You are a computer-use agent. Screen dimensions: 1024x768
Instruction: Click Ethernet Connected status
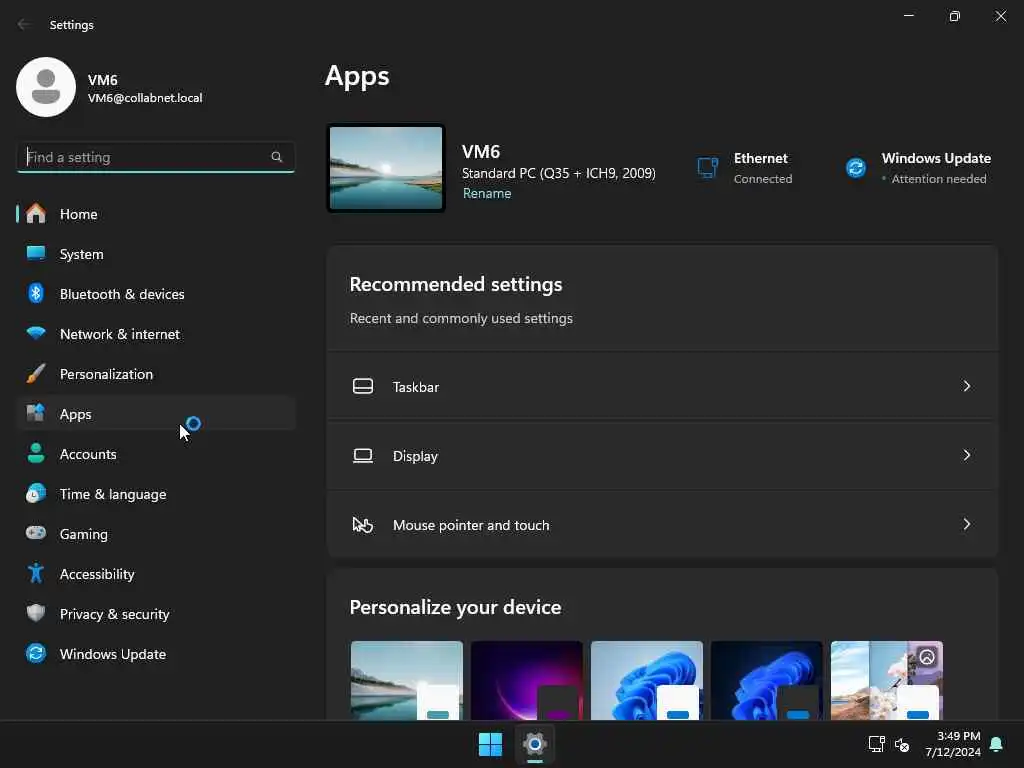pyautogui.click(x=744, y=168)
